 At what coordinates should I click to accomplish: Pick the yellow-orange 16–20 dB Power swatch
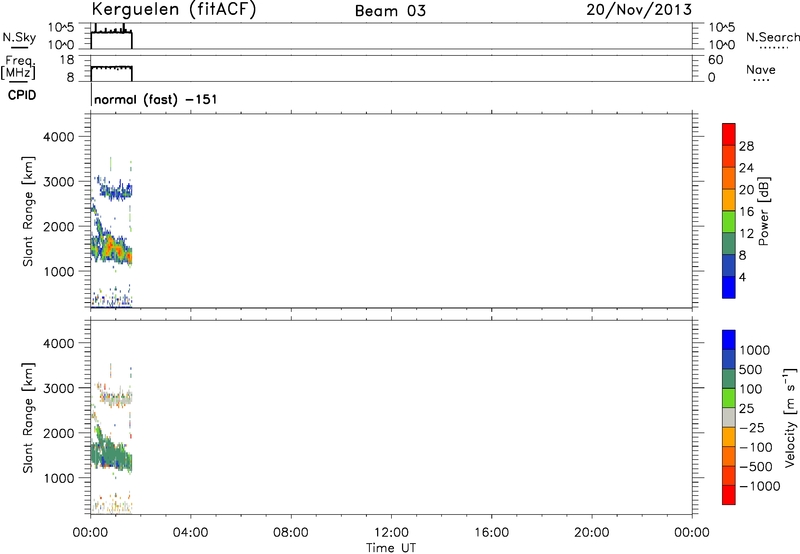click(x=729, y=200)
